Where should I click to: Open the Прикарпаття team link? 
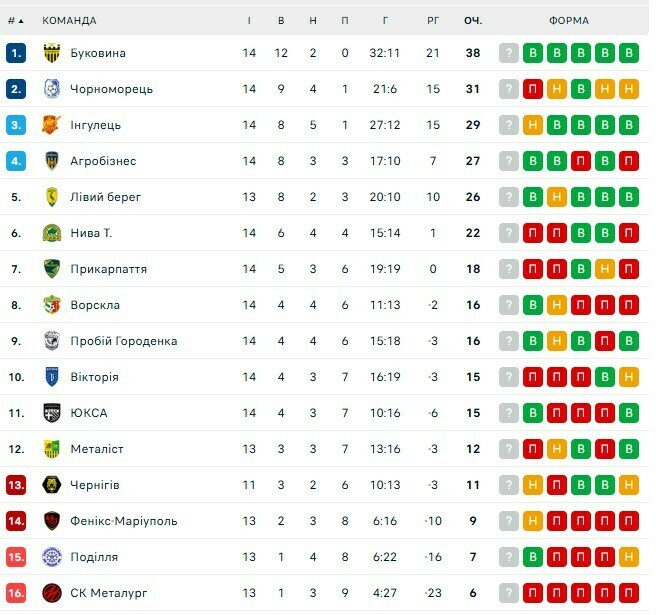point(108,269)
